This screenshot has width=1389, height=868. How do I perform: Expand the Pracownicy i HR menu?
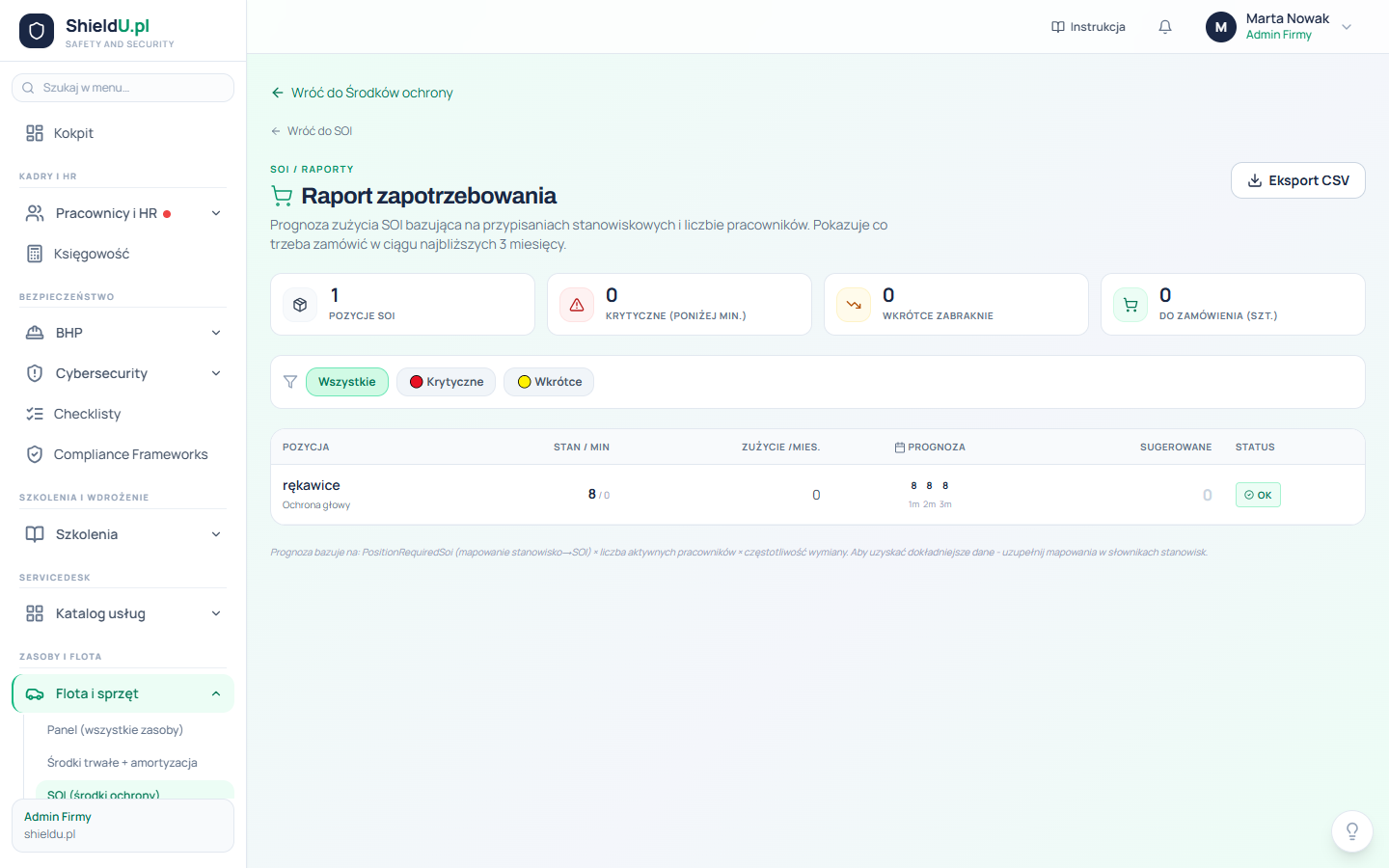(123, 213)
